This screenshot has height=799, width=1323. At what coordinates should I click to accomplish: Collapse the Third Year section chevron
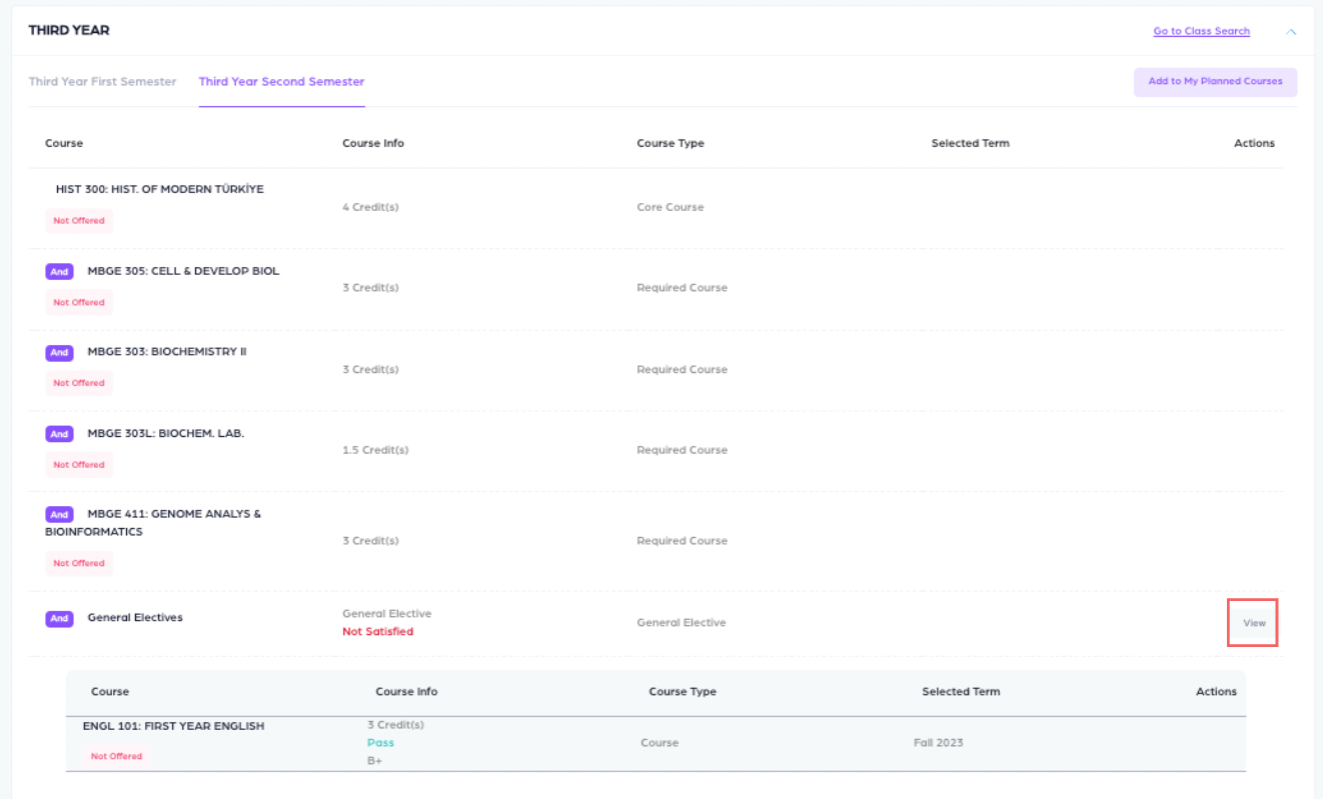pos(1291,32)
